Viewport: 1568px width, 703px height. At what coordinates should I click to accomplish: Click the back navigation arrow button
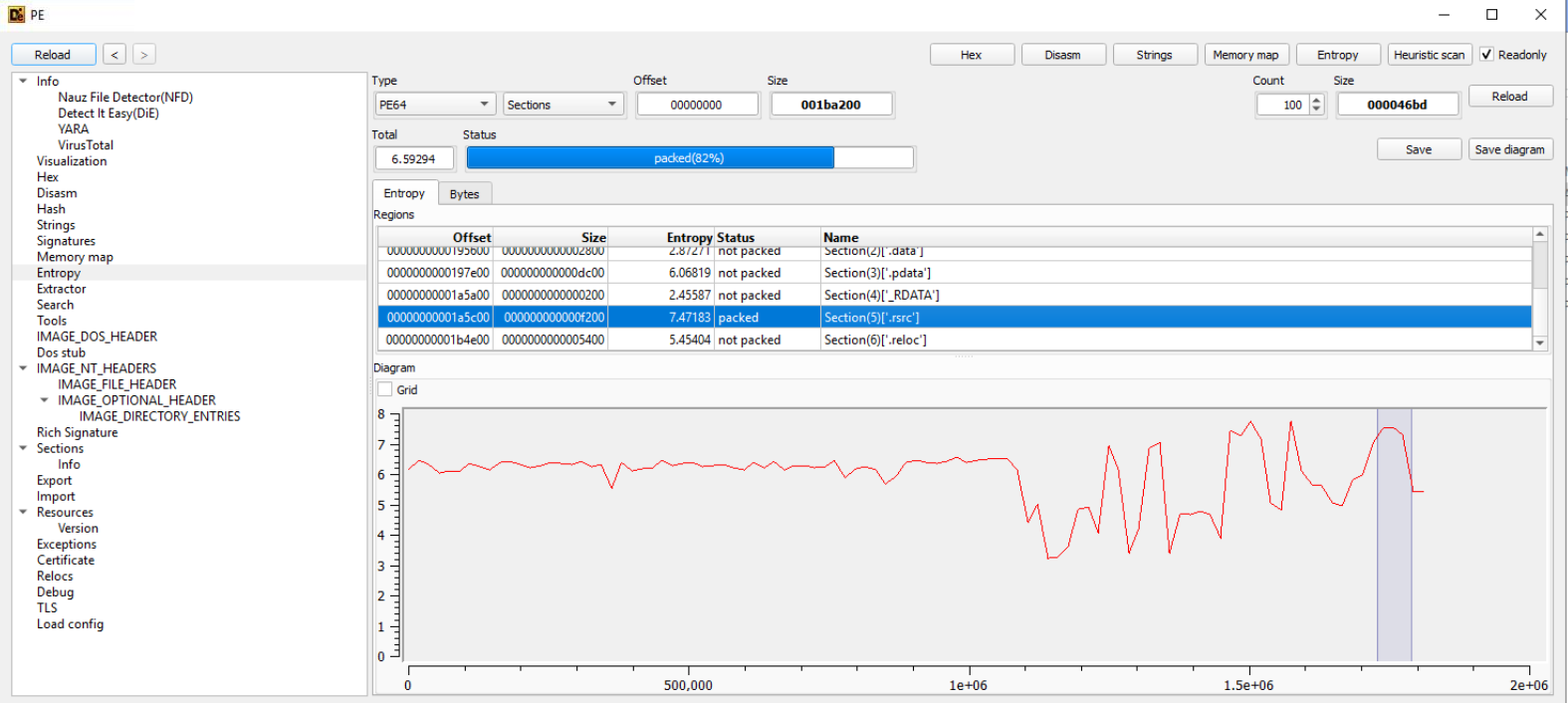point(114,55)
